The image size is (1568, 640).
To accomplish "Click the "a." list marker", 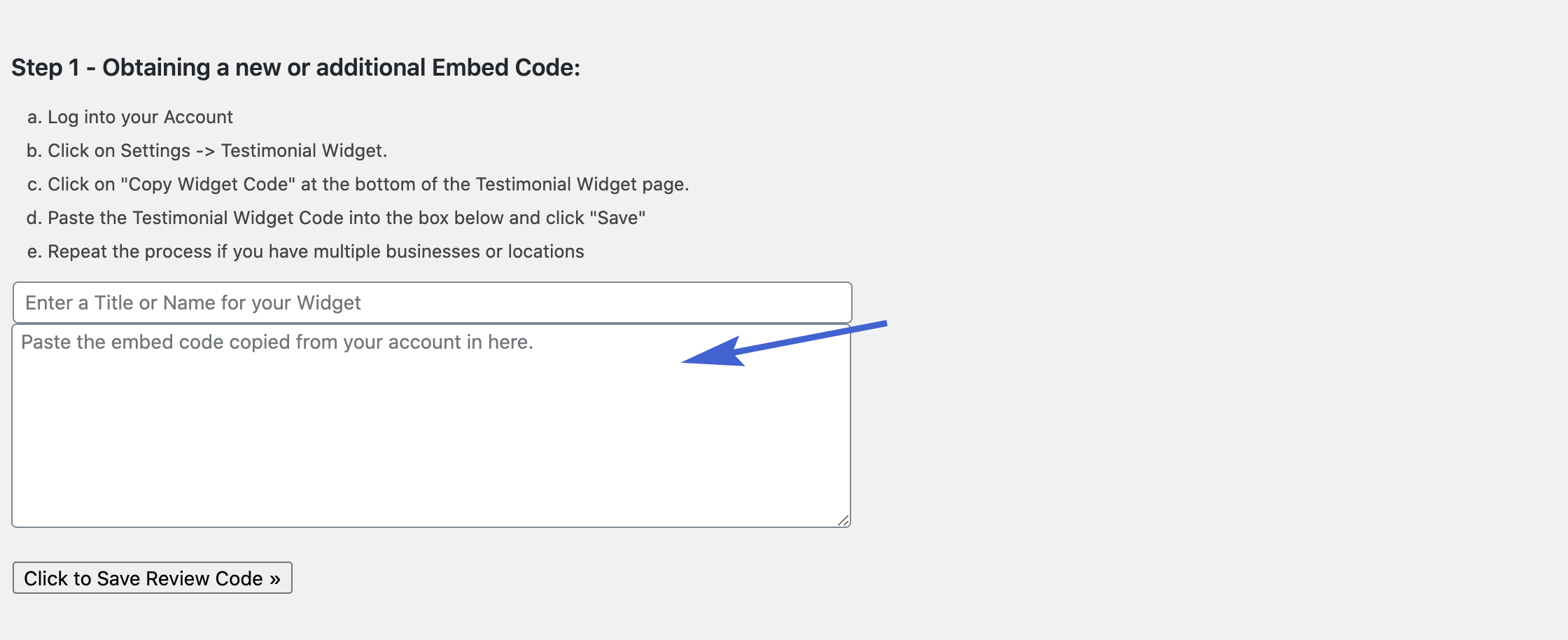I will 34,117.
